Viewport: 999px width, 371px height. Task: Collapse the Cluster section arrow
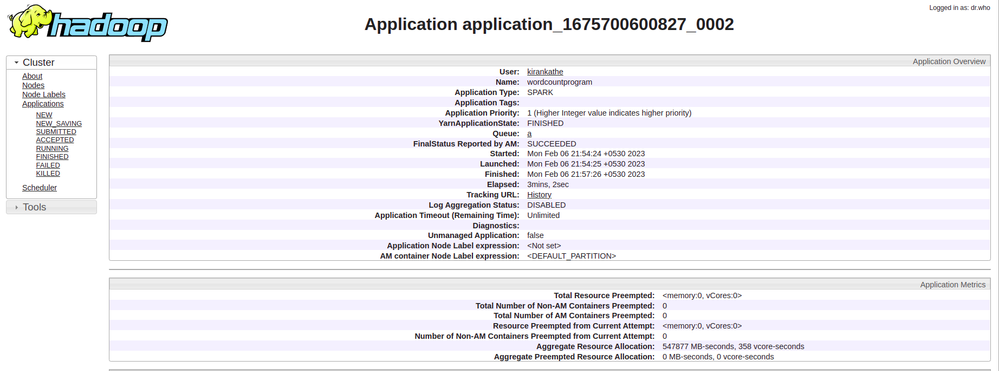tap(17, 62)
